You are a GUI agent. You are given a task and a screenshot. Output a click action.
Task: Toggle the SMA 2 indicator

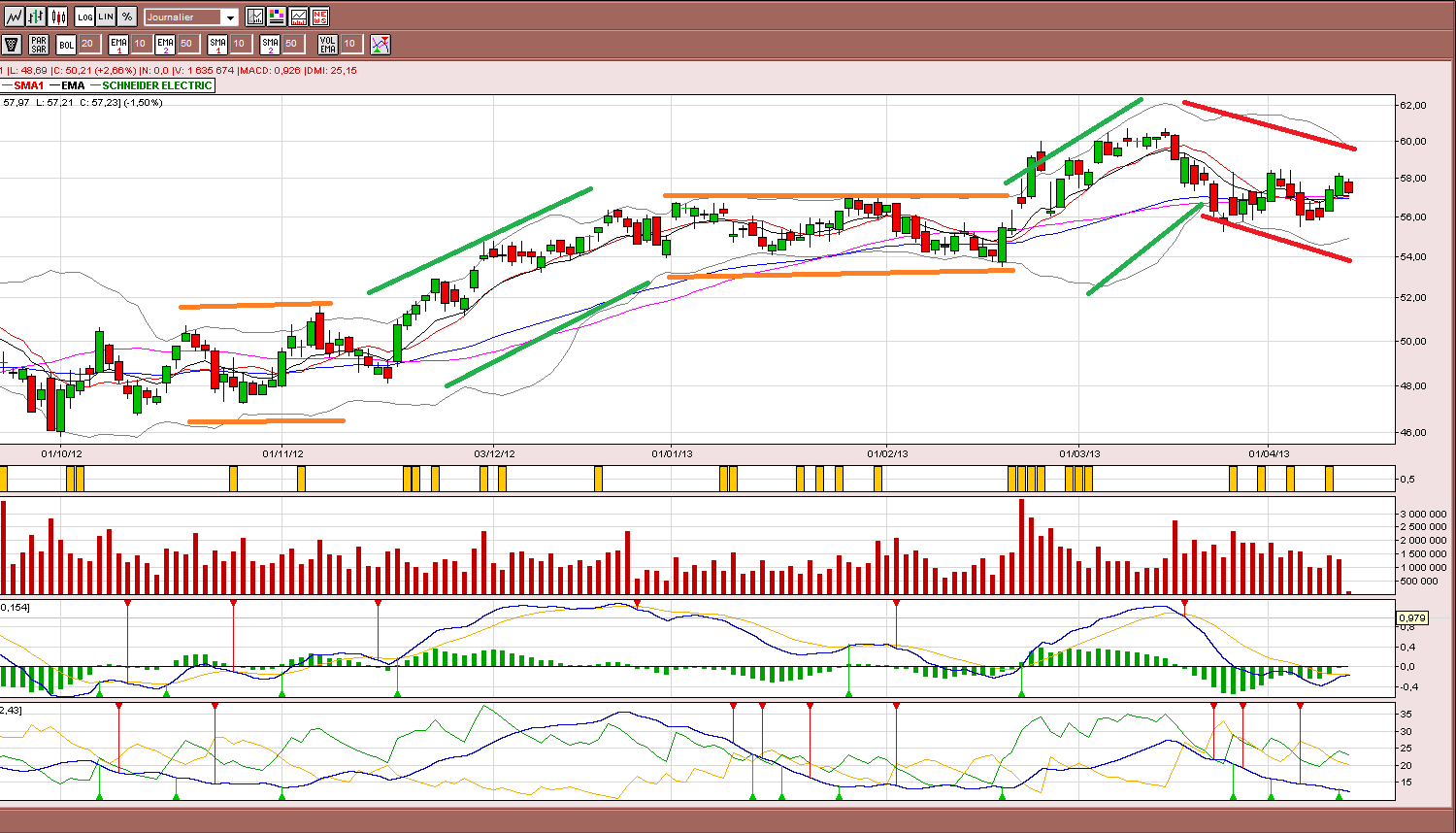tap(270, 45)
